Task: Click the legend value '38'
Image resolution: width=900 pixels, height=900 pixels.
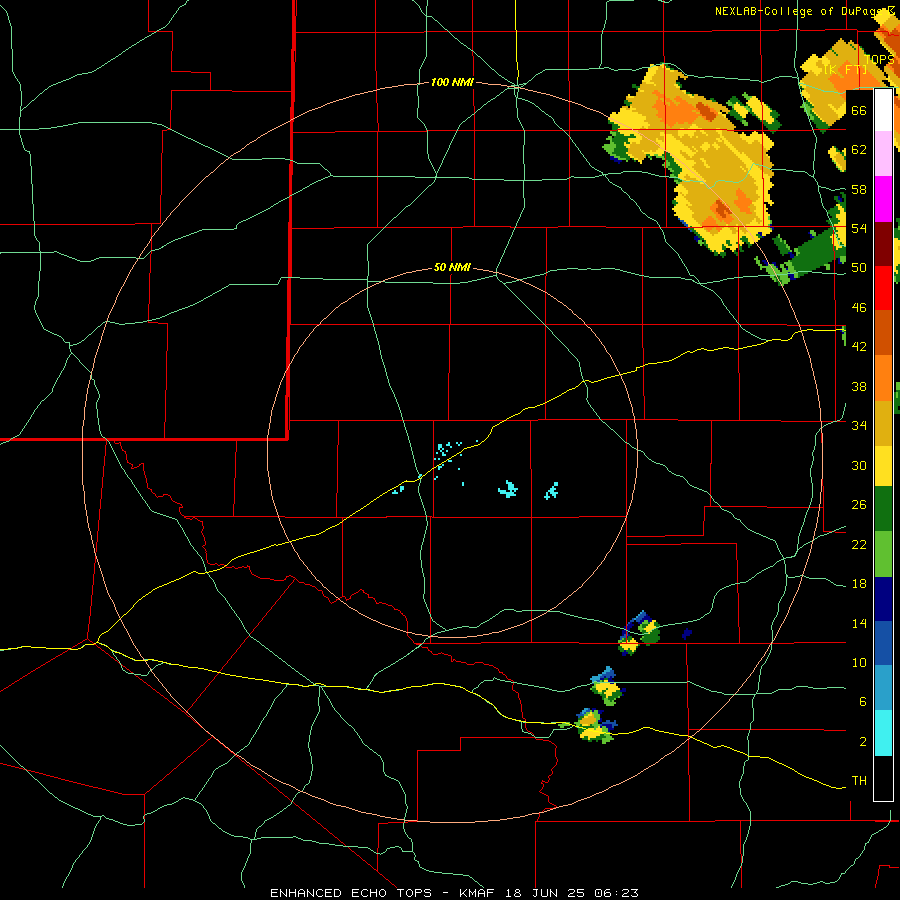Action: coord(859,386)
